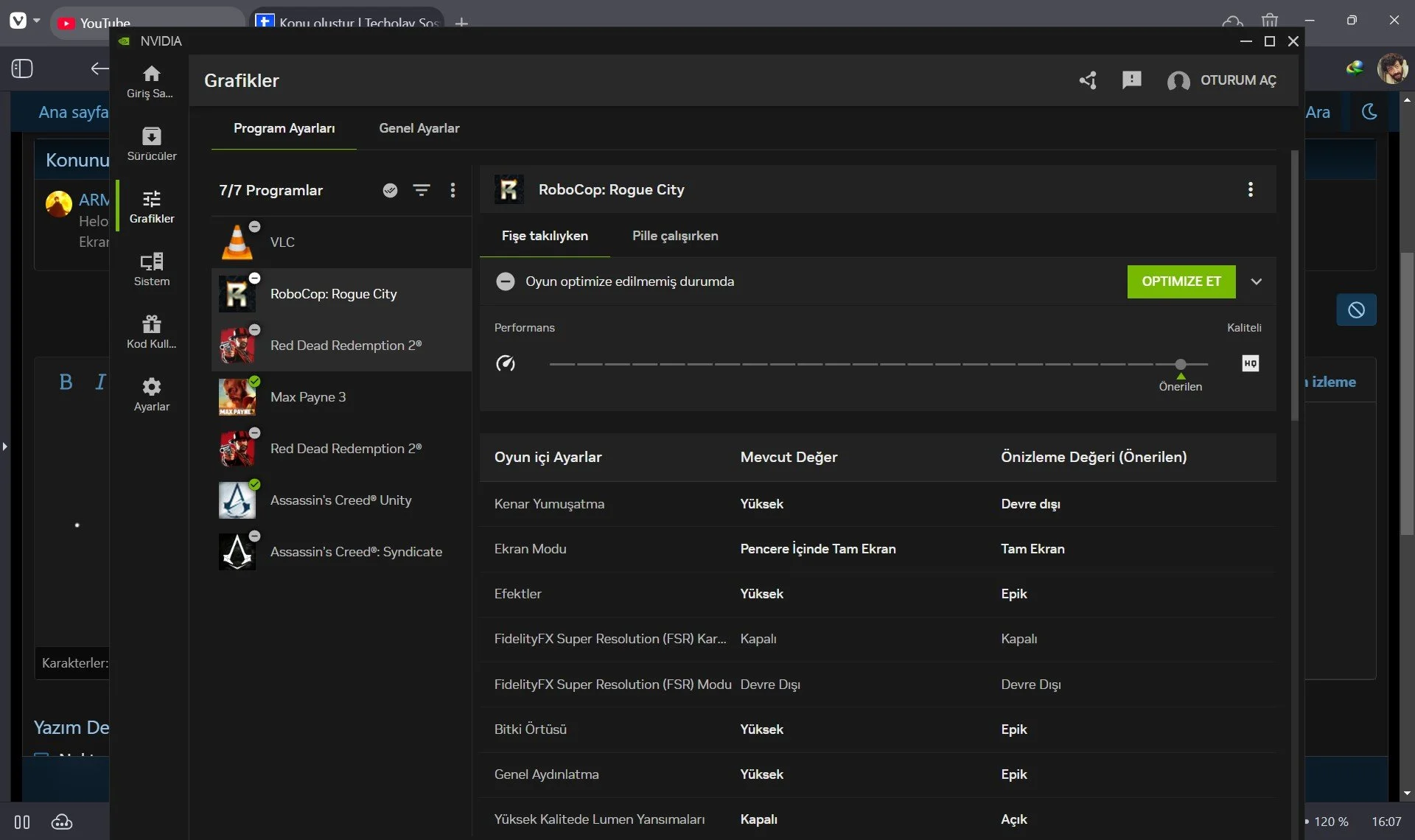Select Fişe takılıyken tab
The height and width of the screenshot is (840, 1415).
pos(545,236)
